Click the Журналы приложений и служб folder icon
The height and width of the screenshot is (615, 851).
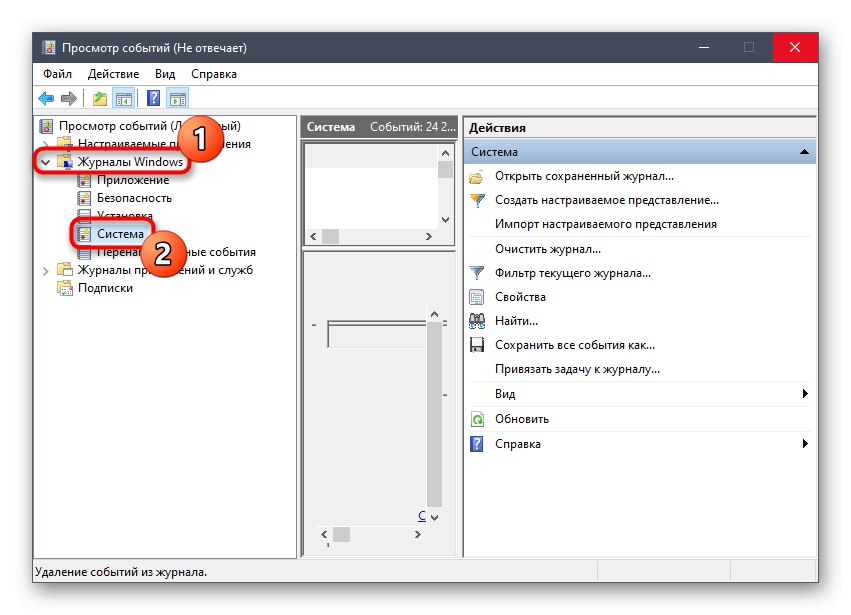coord(65,270)
